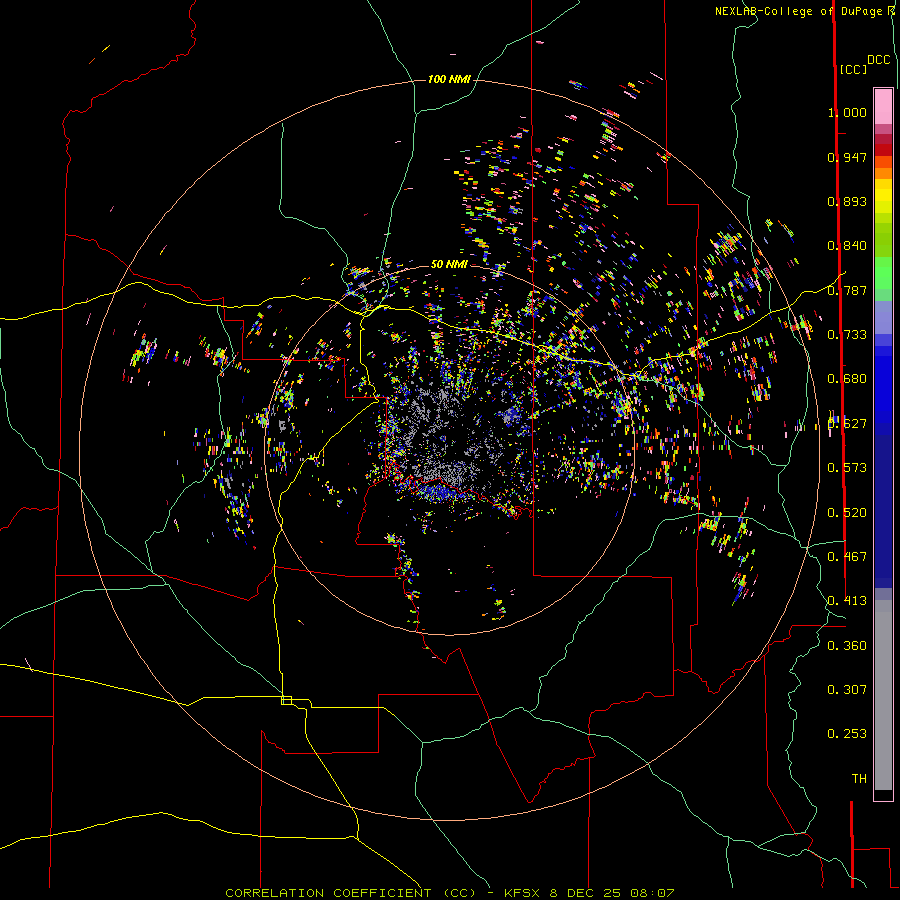The height and width of the screenshot is (900, 900).
Task: Click the small yellow square marker on the map
Action: [x=286, y=700]
